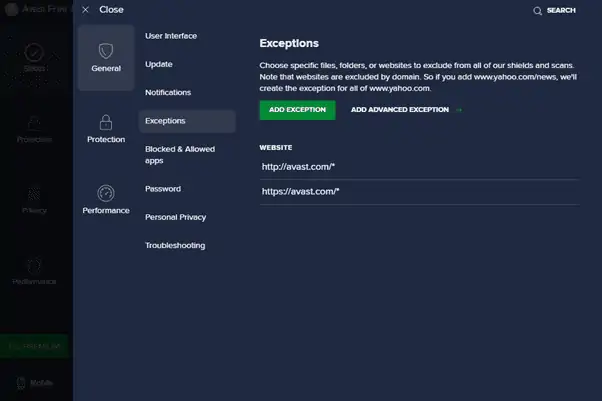Close the settings panel with the X icon
The height and width of the screenshot is (401, 602).
click(x=85, y=10)
